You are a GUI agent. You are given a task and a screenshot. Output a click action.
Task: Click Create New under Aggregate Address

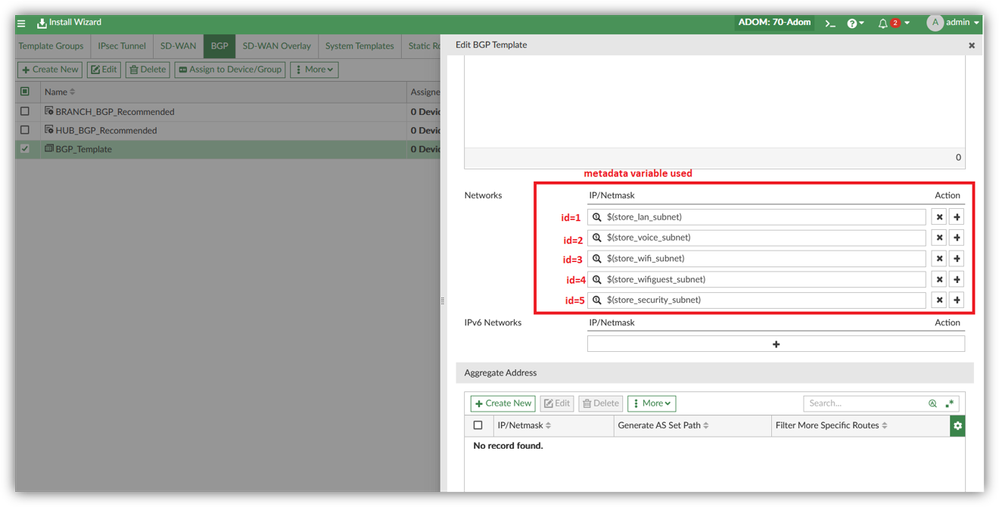[503, 403]
